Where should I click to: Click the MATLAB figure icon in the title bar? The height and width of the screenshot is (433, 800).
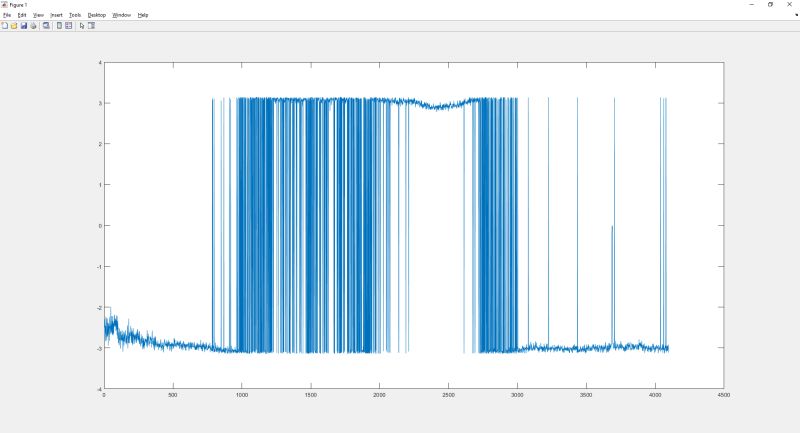(4, 5)
